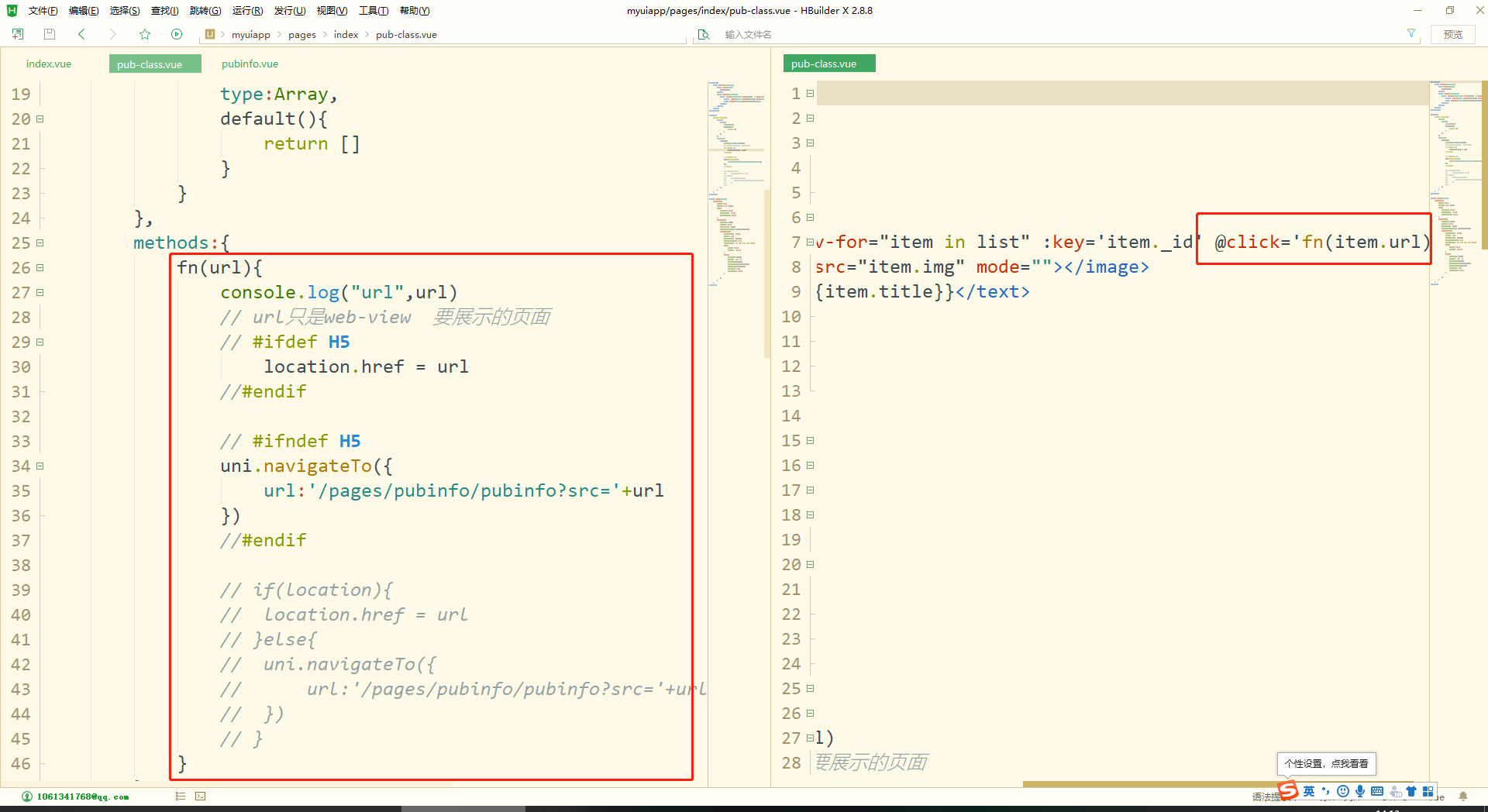Open the 帮助(Y) menu

tap(415, 11)
